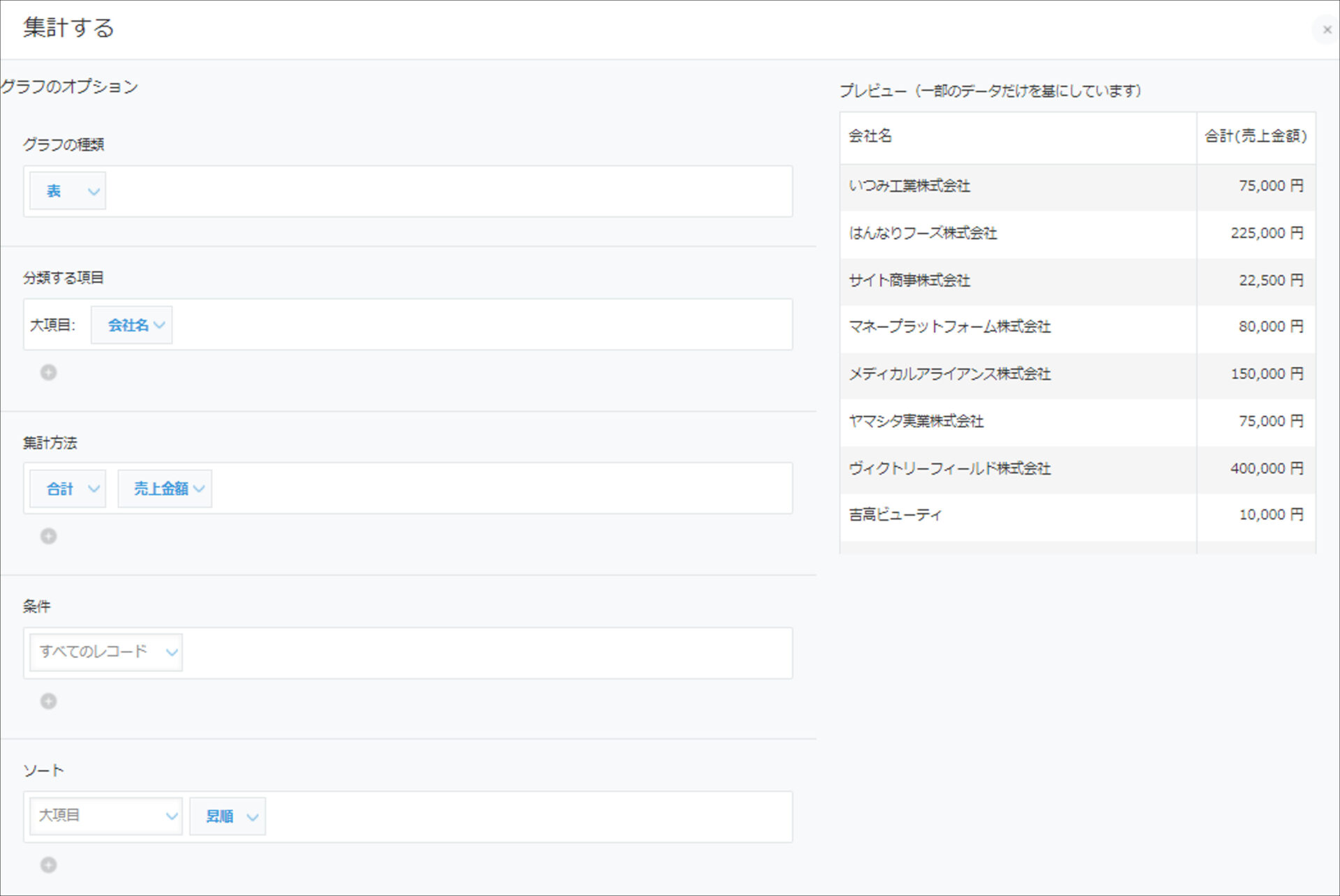
Task: Select the いづみ工業株式会社 row
Action: coord(1078,187)
